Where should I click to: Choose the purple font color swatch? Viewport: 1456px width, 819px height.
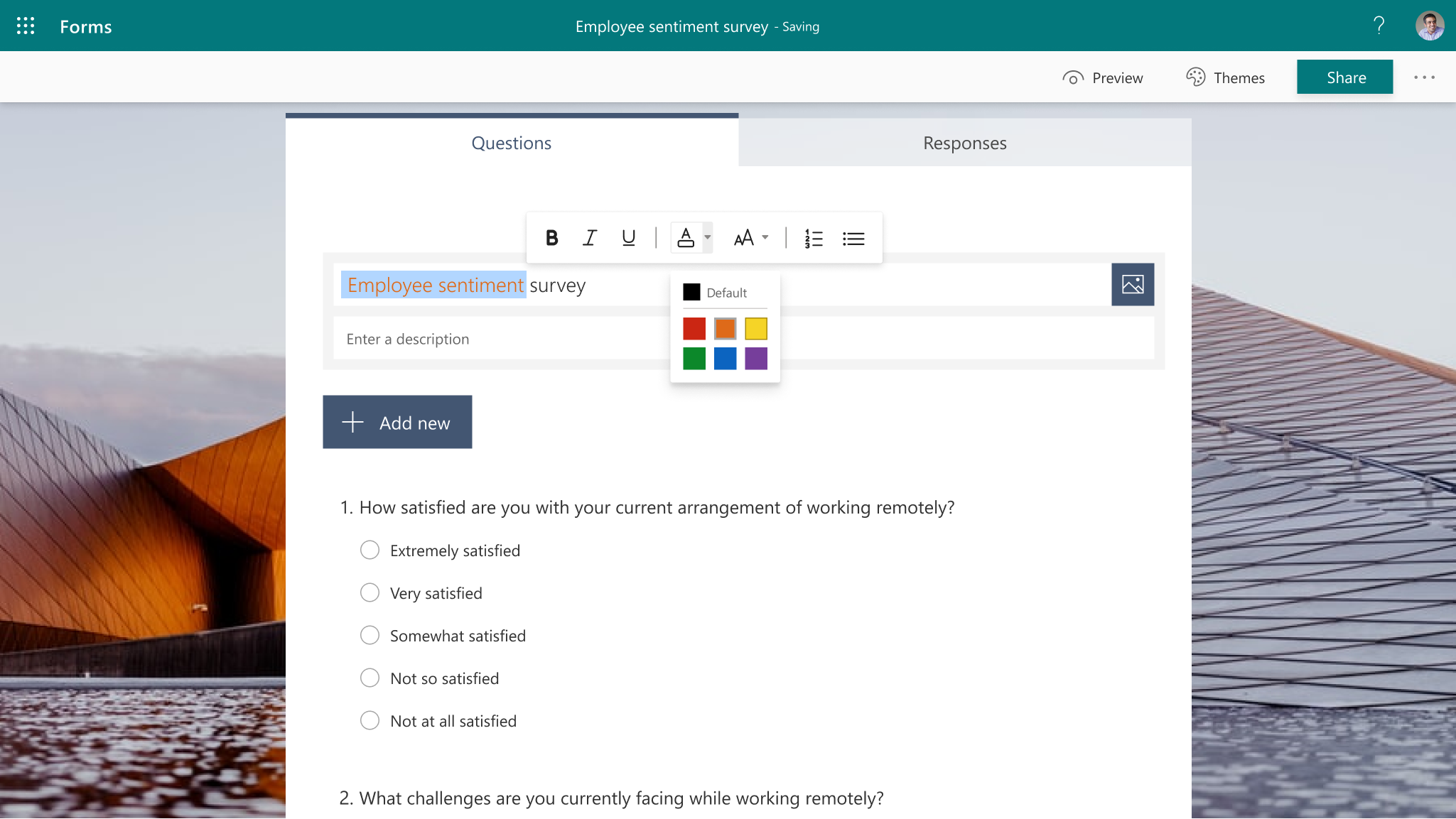pyautogui.click(x=756, y=359)
